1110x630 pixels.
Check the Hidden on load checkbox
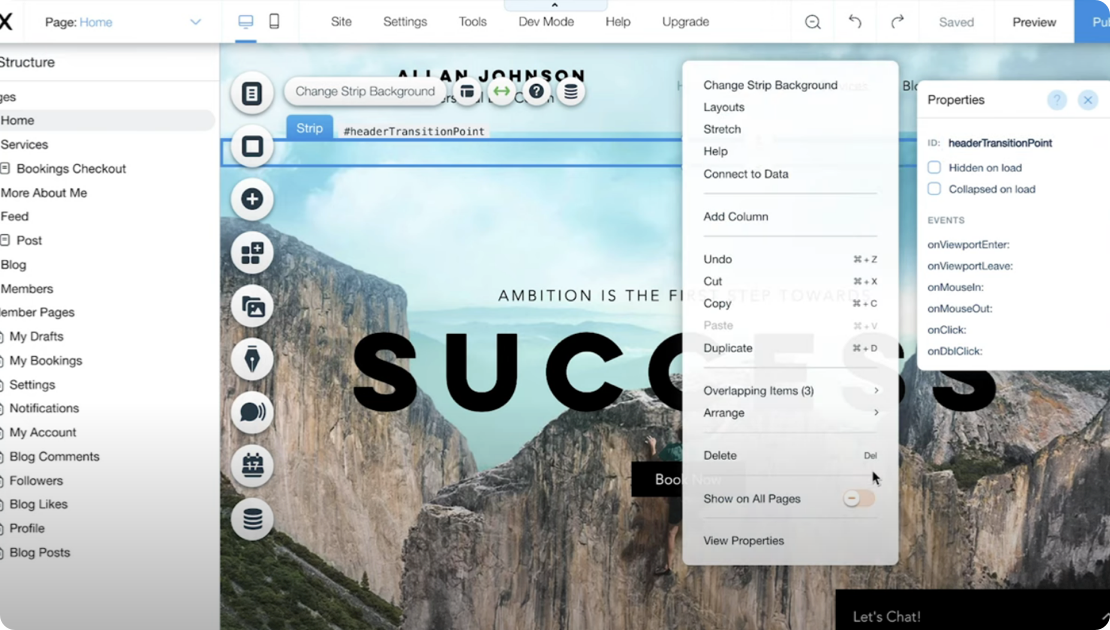point(935,167)
